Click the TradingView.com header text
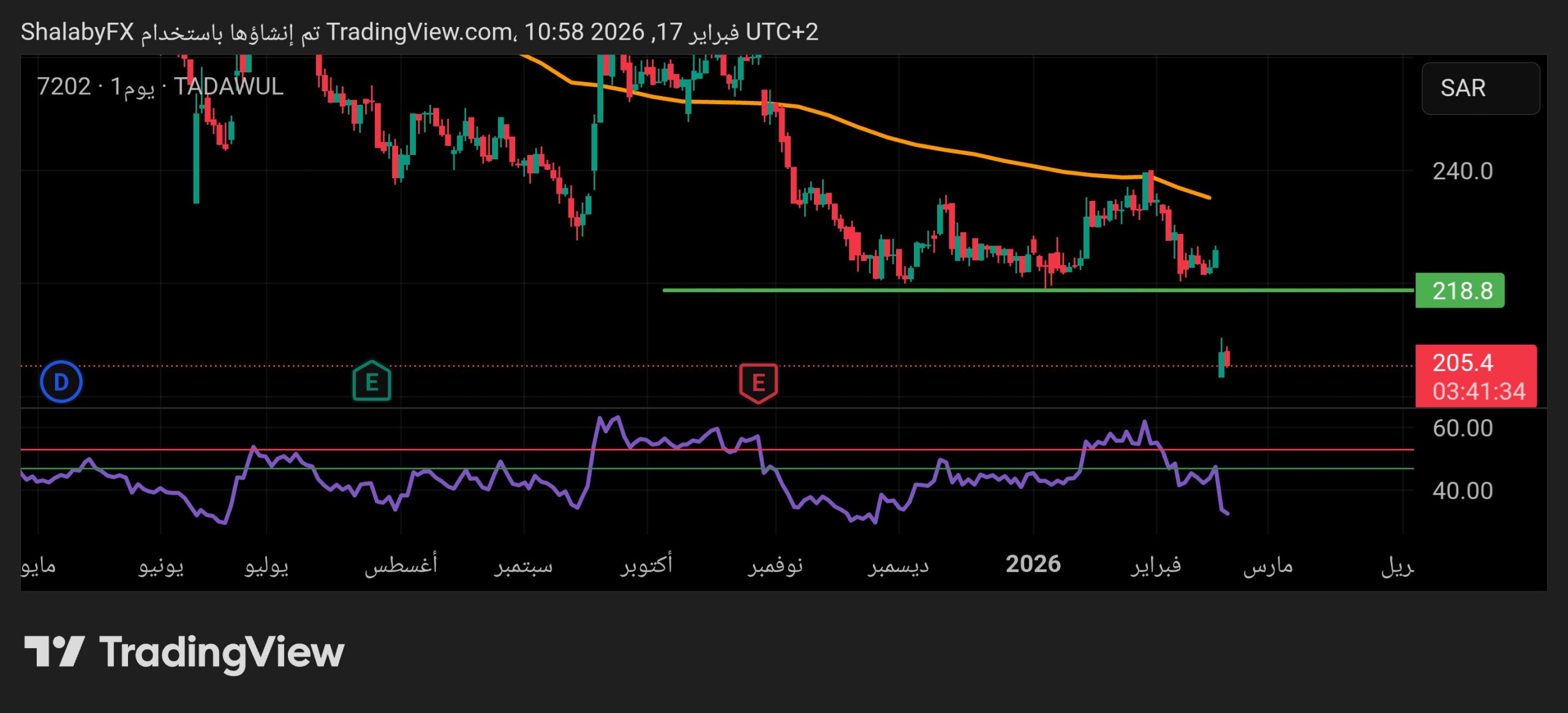Viewport: 1568px width, 713px height. pyautogui.click(x=420, y=32)
